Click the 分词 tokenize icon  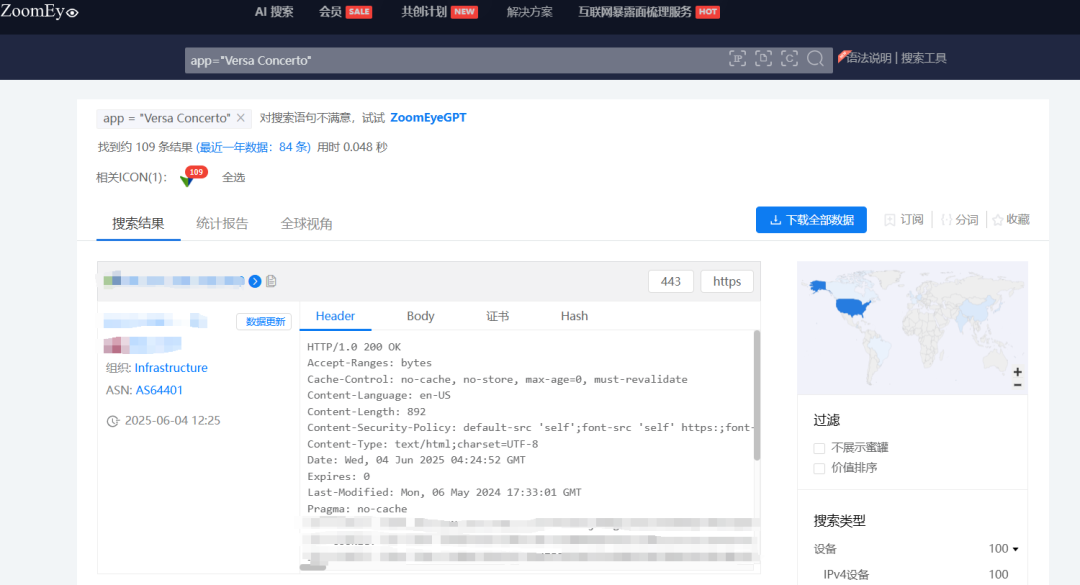click(946, 220)
